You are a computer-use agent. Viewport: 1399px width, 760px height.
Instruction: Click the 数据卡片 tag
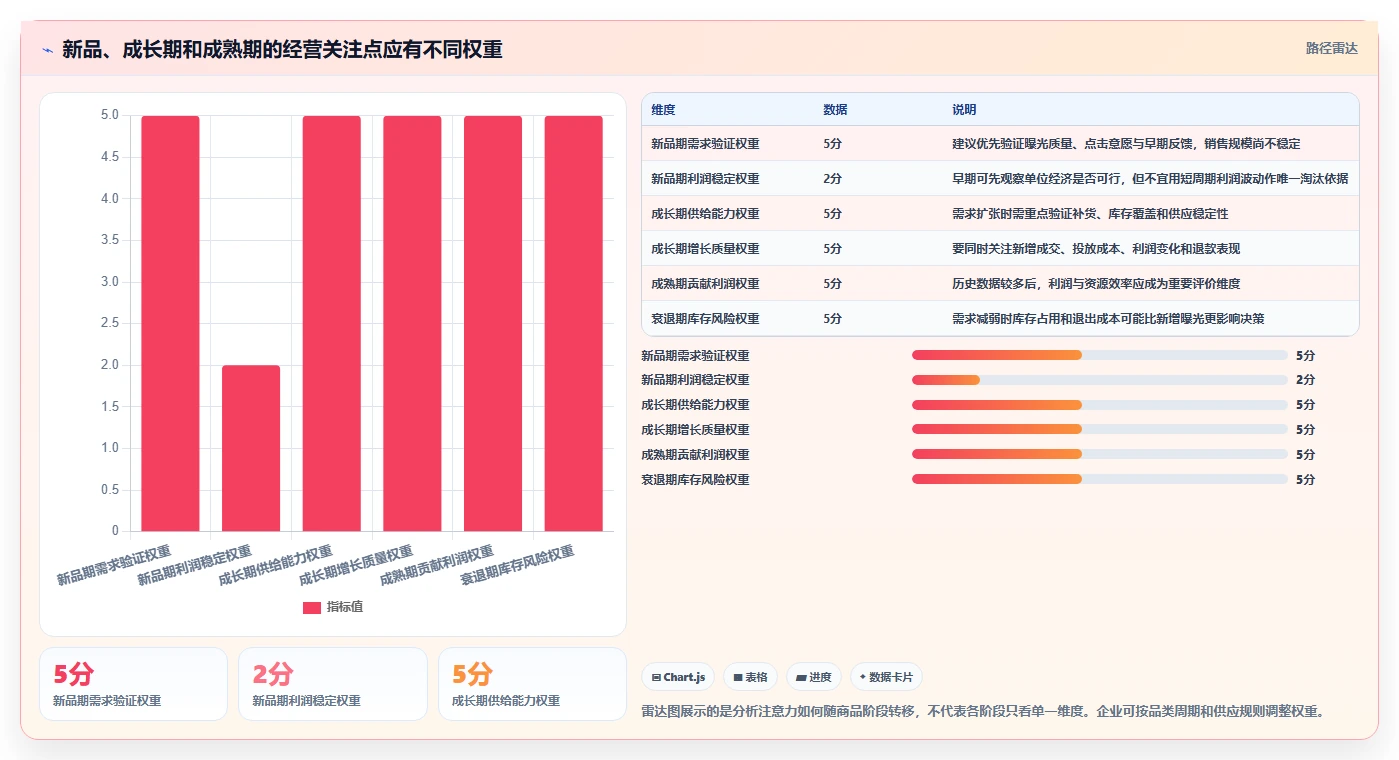coord(886,677)
